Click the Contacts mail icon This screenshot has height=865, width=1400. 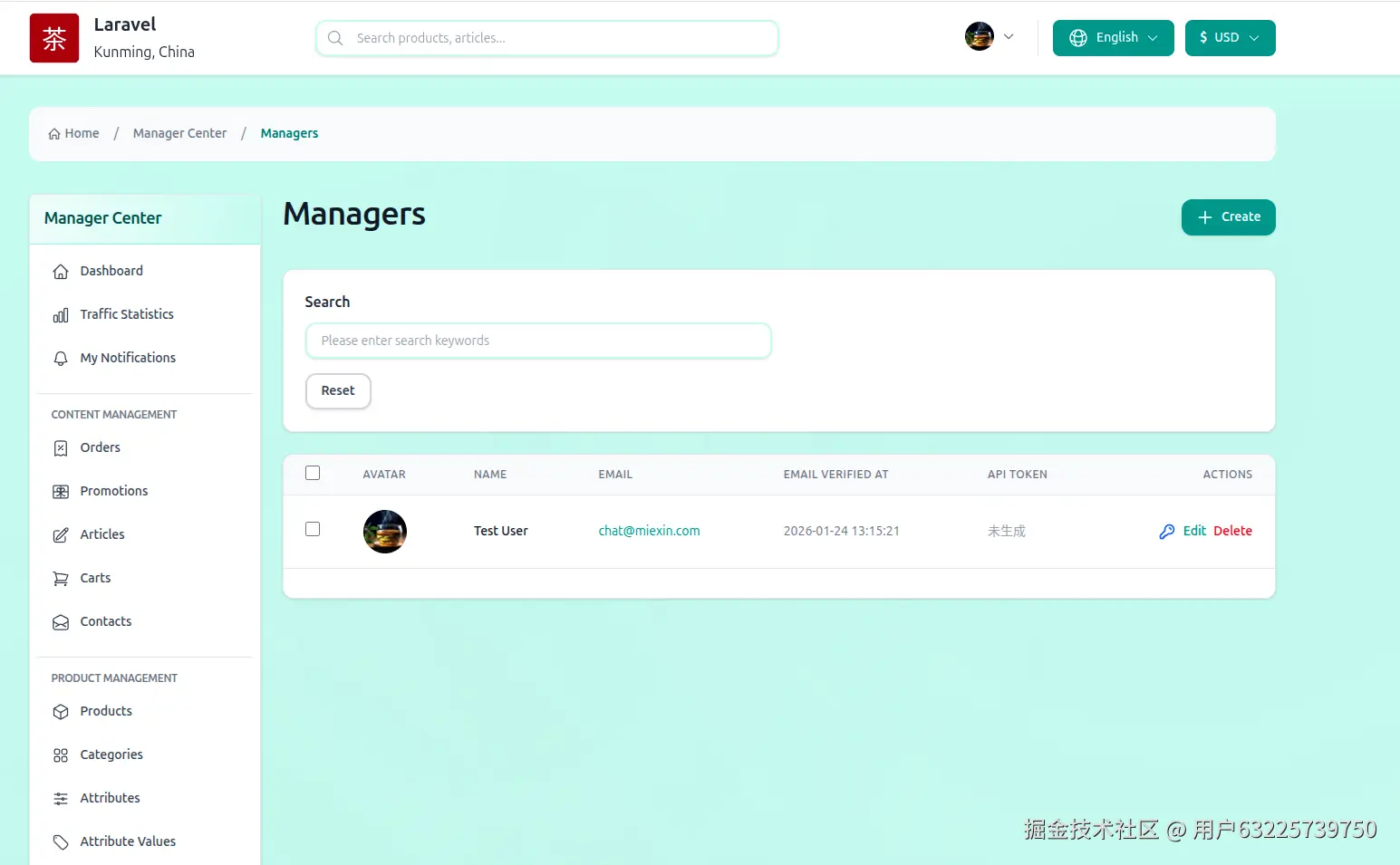click(60, 621)
